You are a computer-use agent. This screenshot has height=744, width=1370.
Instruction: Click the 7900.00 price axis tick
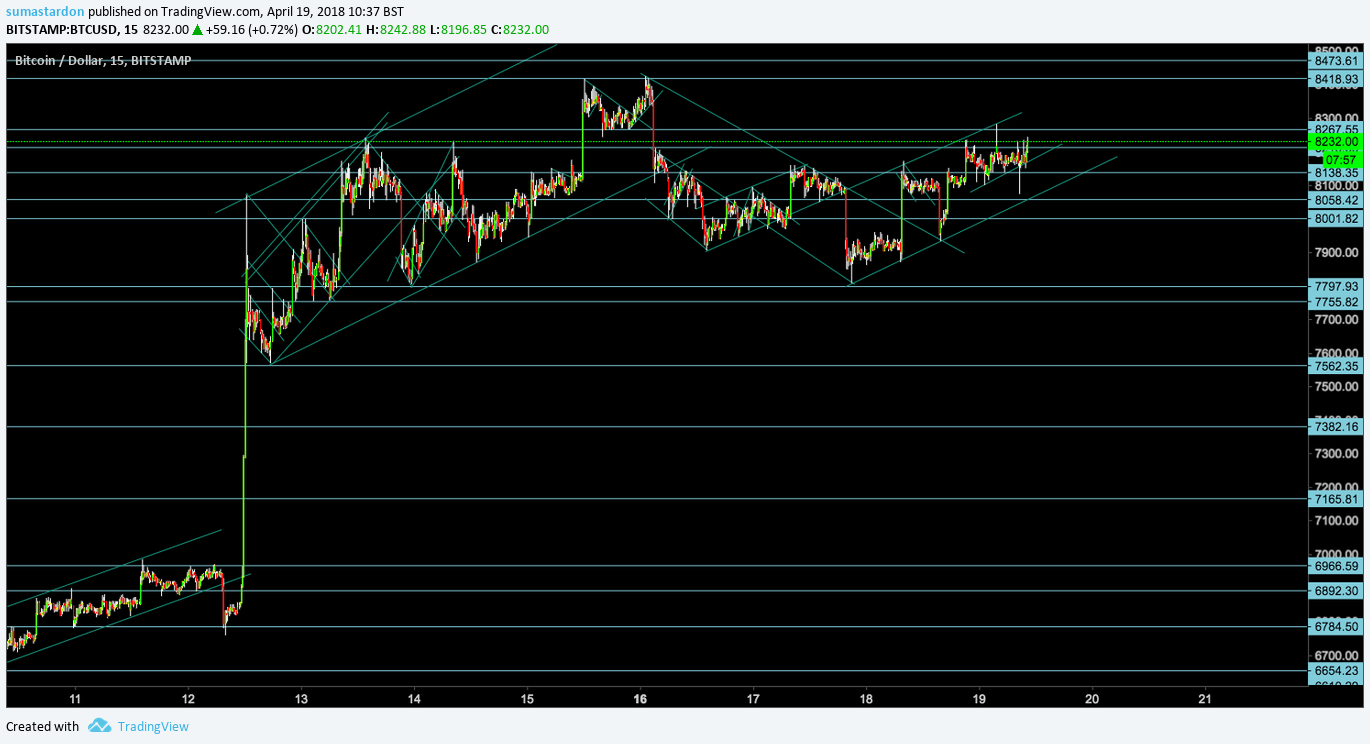click(x=1336, y=253)
